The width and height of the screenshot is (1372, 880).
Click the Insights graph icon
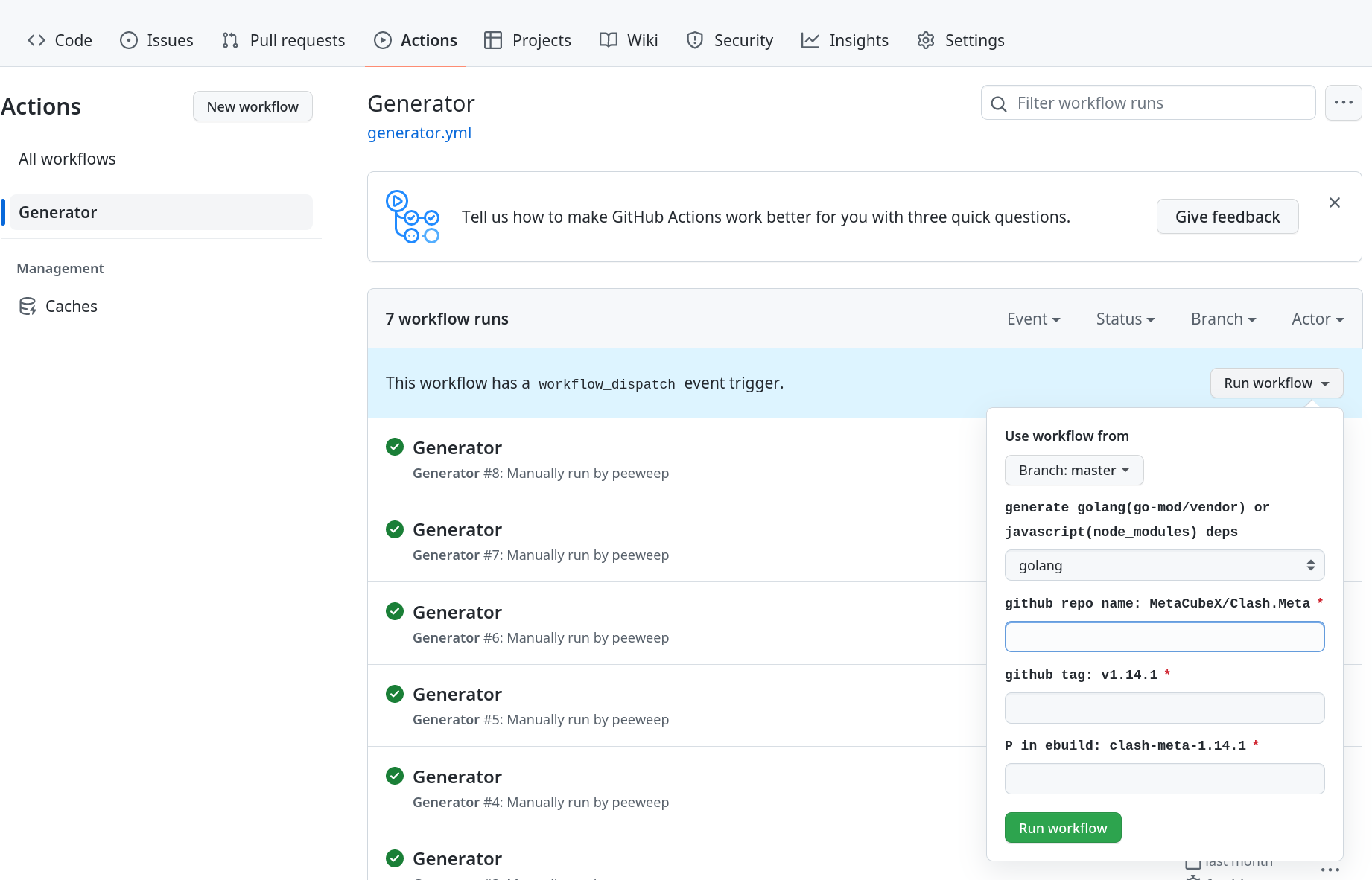click(x=810, y=40)
